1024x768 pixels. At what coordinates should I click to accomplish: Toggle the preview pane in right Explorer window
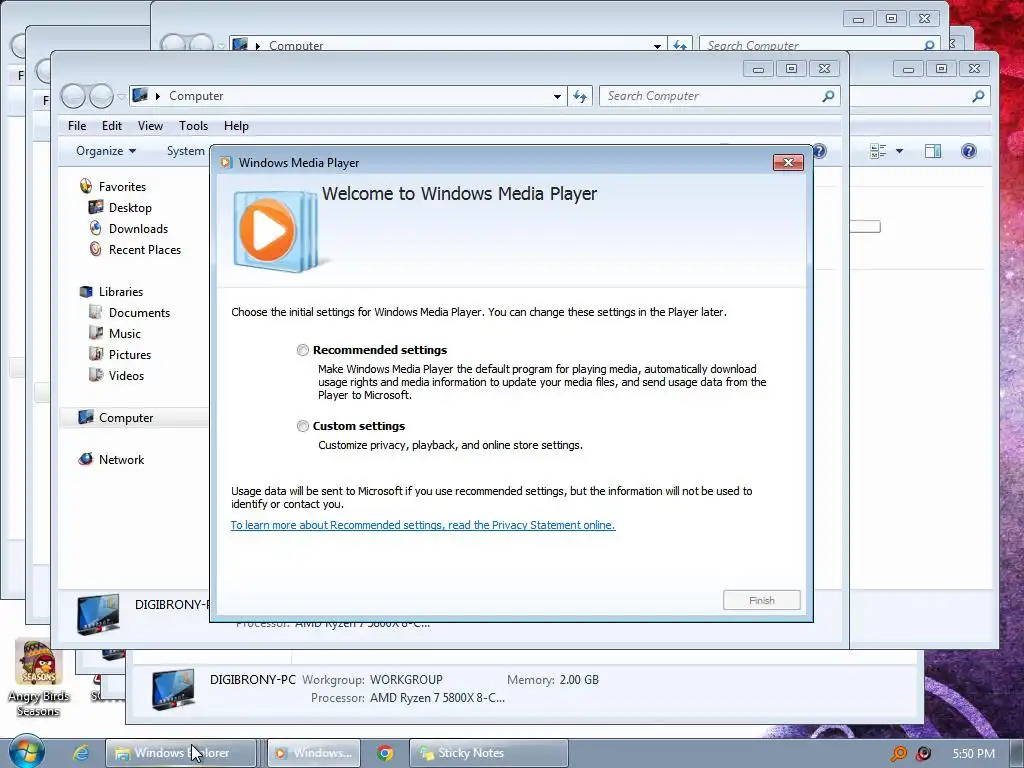click(933, 152)
